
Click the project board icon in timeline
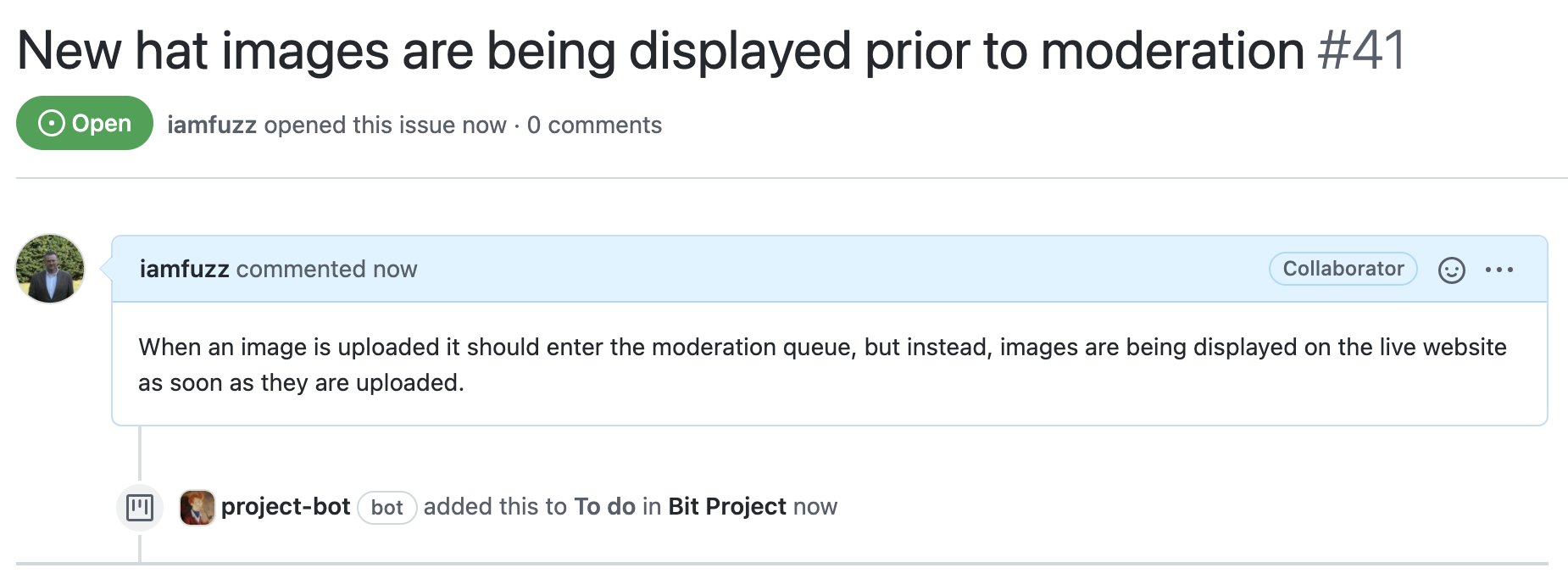[139, 507]
